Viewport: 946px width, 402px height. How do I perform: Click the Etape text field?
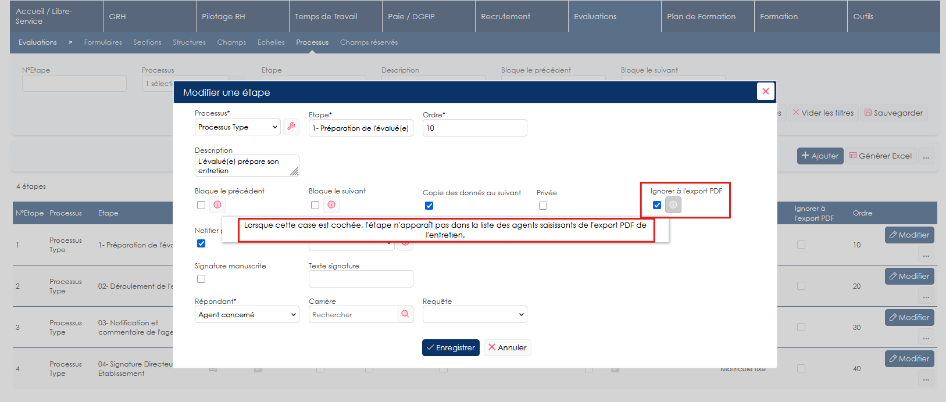pyautogui.click(x=361, y=127)
